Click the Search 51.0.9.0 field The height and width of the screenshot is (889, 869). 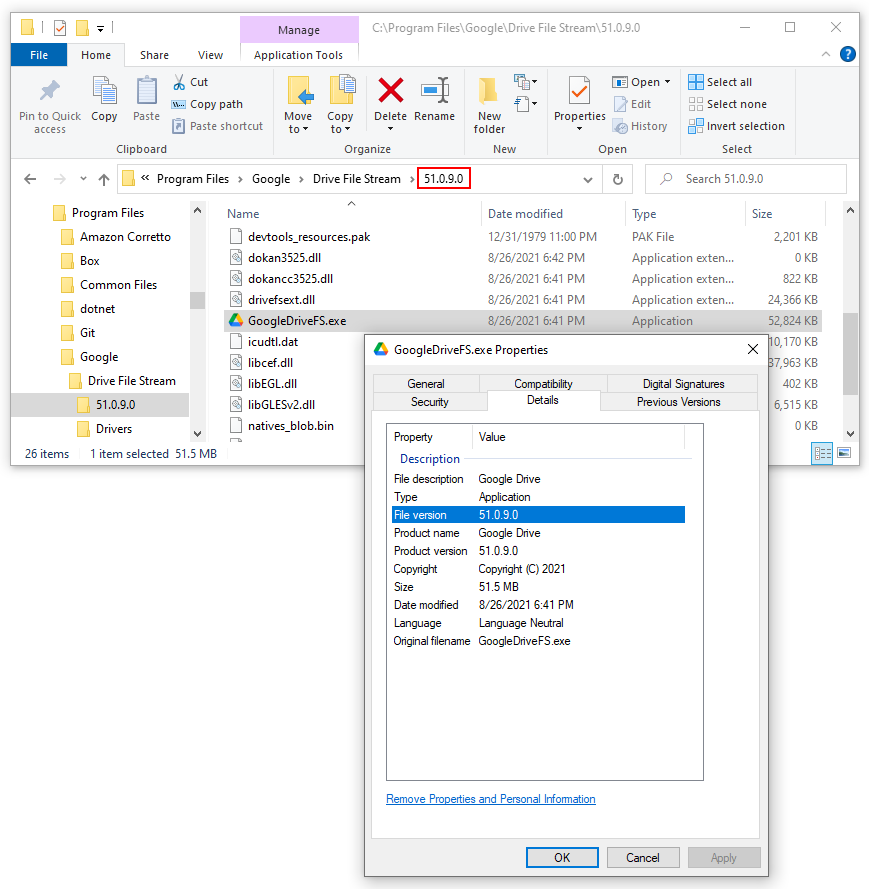click(x=745, y=179)
